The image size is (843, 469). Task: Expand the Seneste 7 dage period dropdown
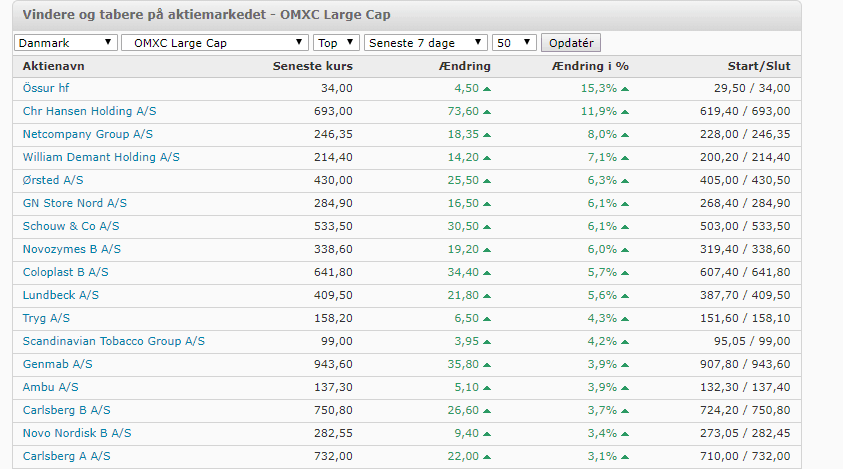point(426,43)
